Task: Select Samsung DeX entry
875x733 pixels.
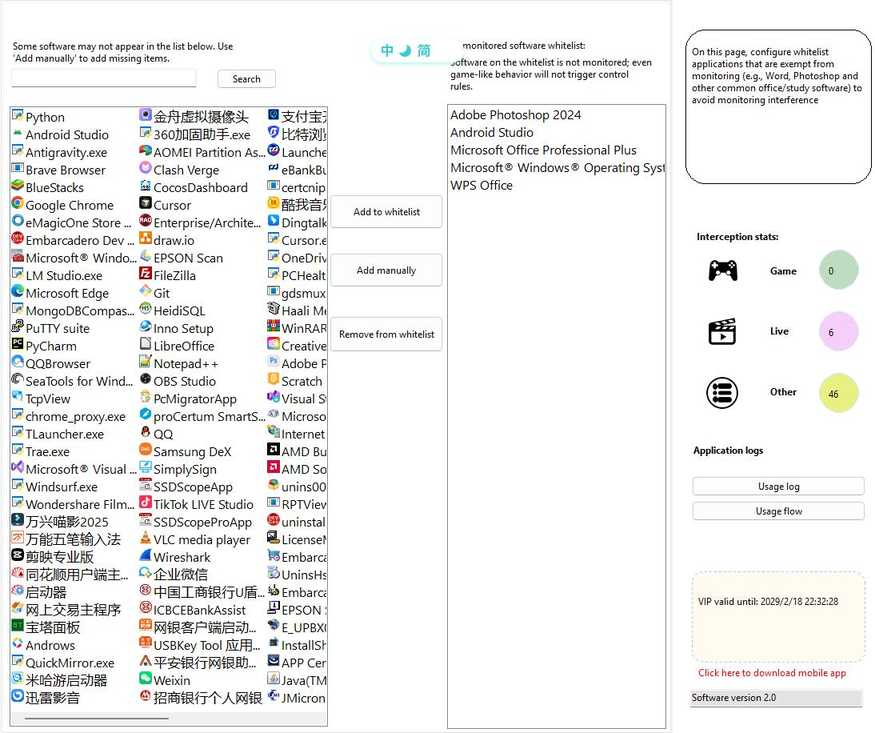Action: (x=185, y=451)
